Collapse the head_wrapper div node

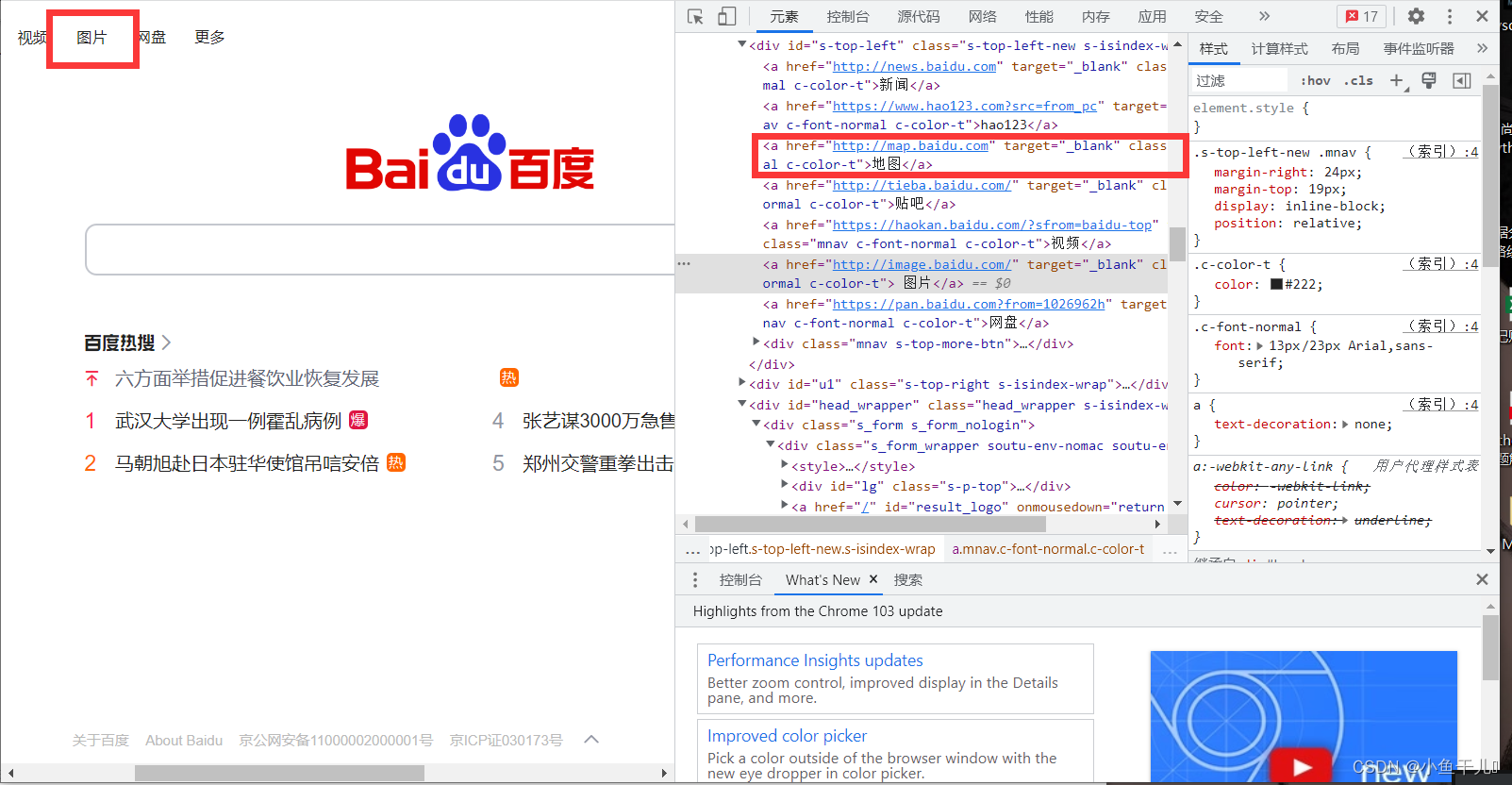(x=742, y=404)
